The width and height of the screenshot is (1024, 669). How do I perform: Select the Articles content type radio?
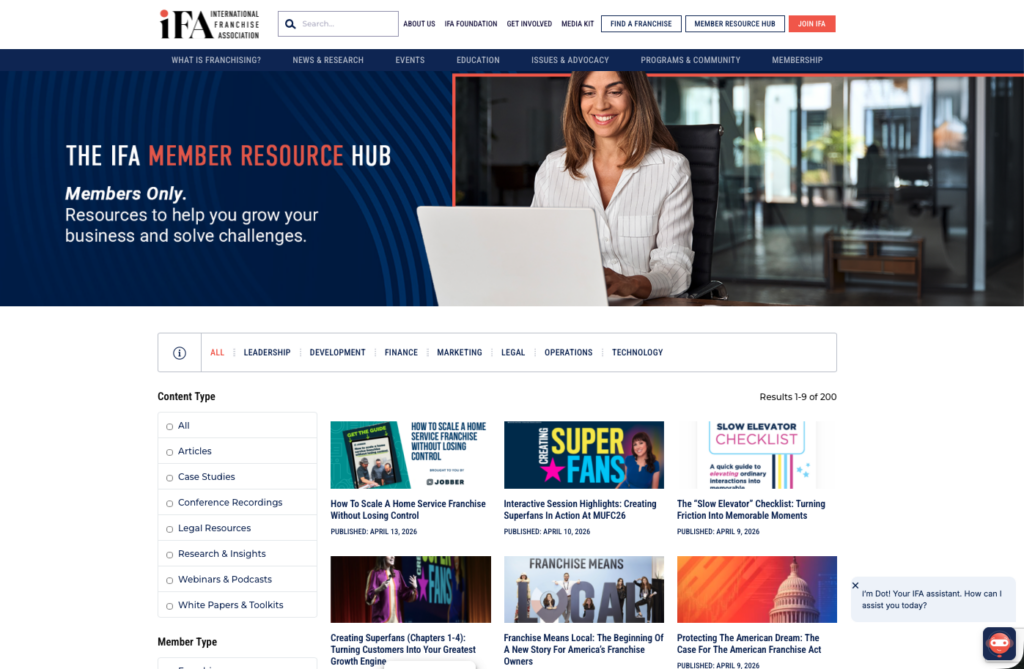[x=170, y=452]
